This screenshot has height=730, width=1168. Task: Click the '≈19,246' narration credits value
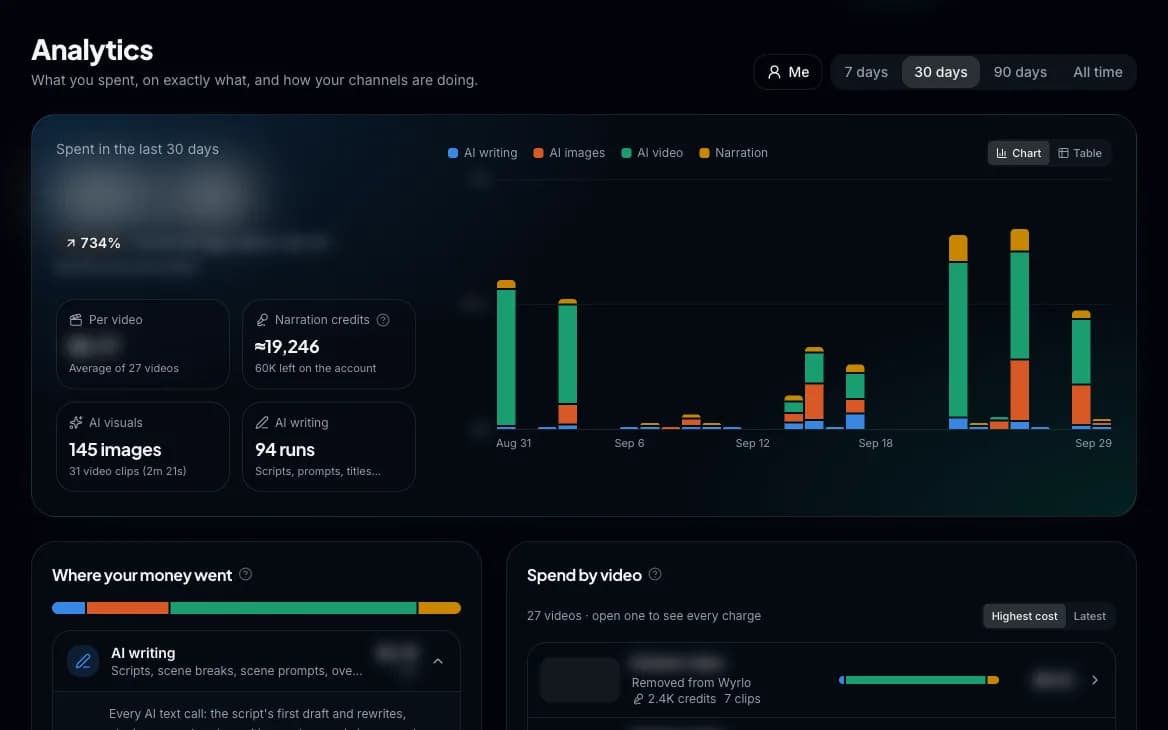pyautogui.click(x=287, y=346)
